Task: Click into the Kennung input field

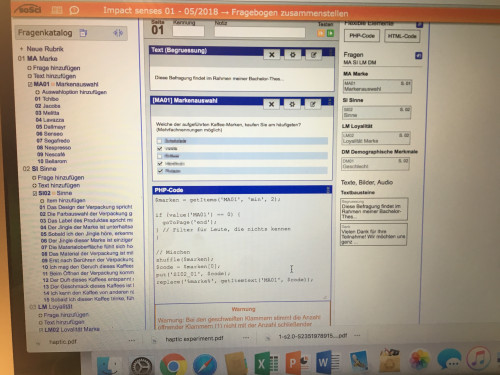Action: (188, 31)
